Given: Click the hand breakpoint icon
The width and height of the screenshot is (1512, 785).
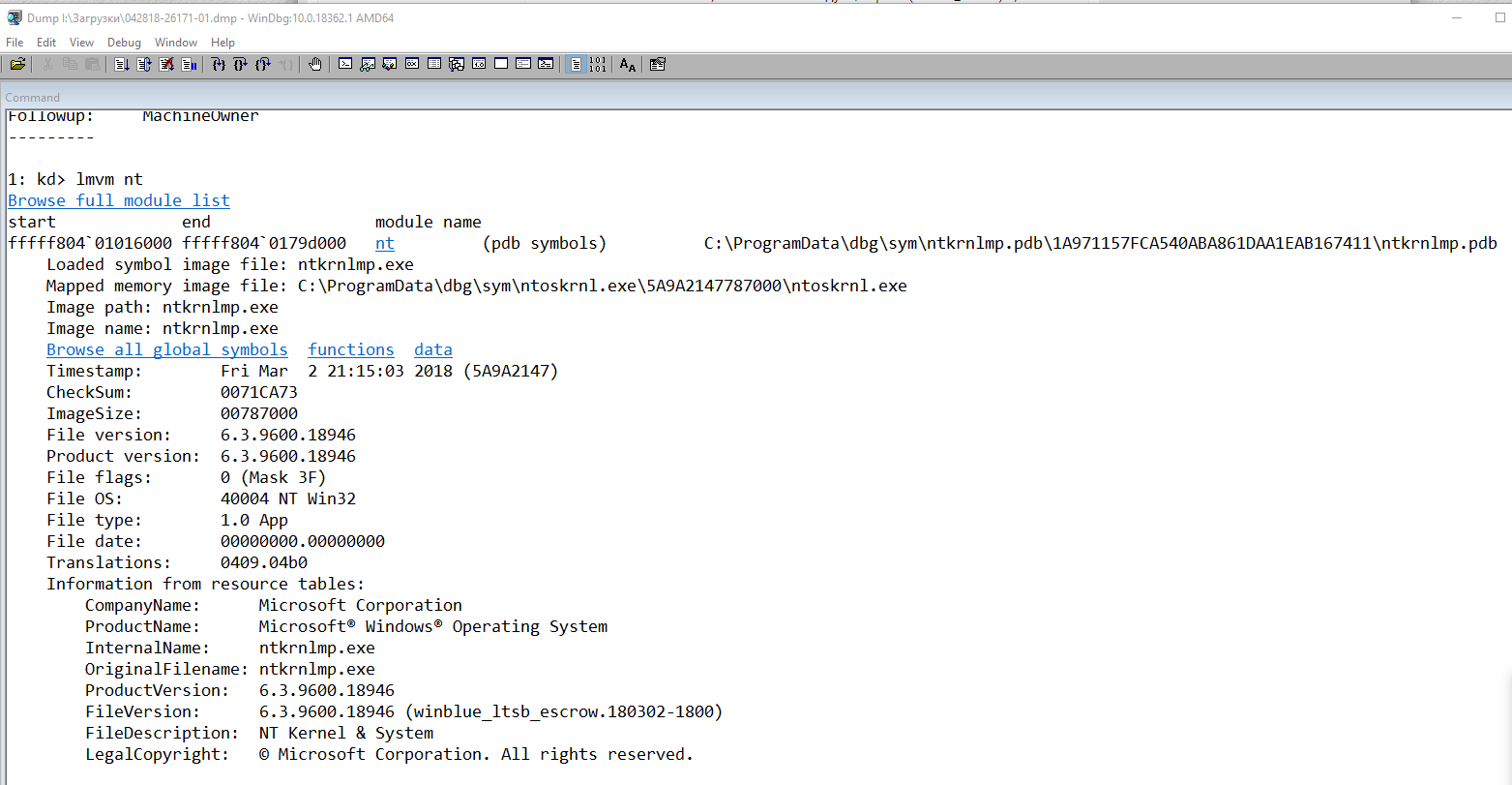Looking at the screenshot, I should [x=315, y=65].
